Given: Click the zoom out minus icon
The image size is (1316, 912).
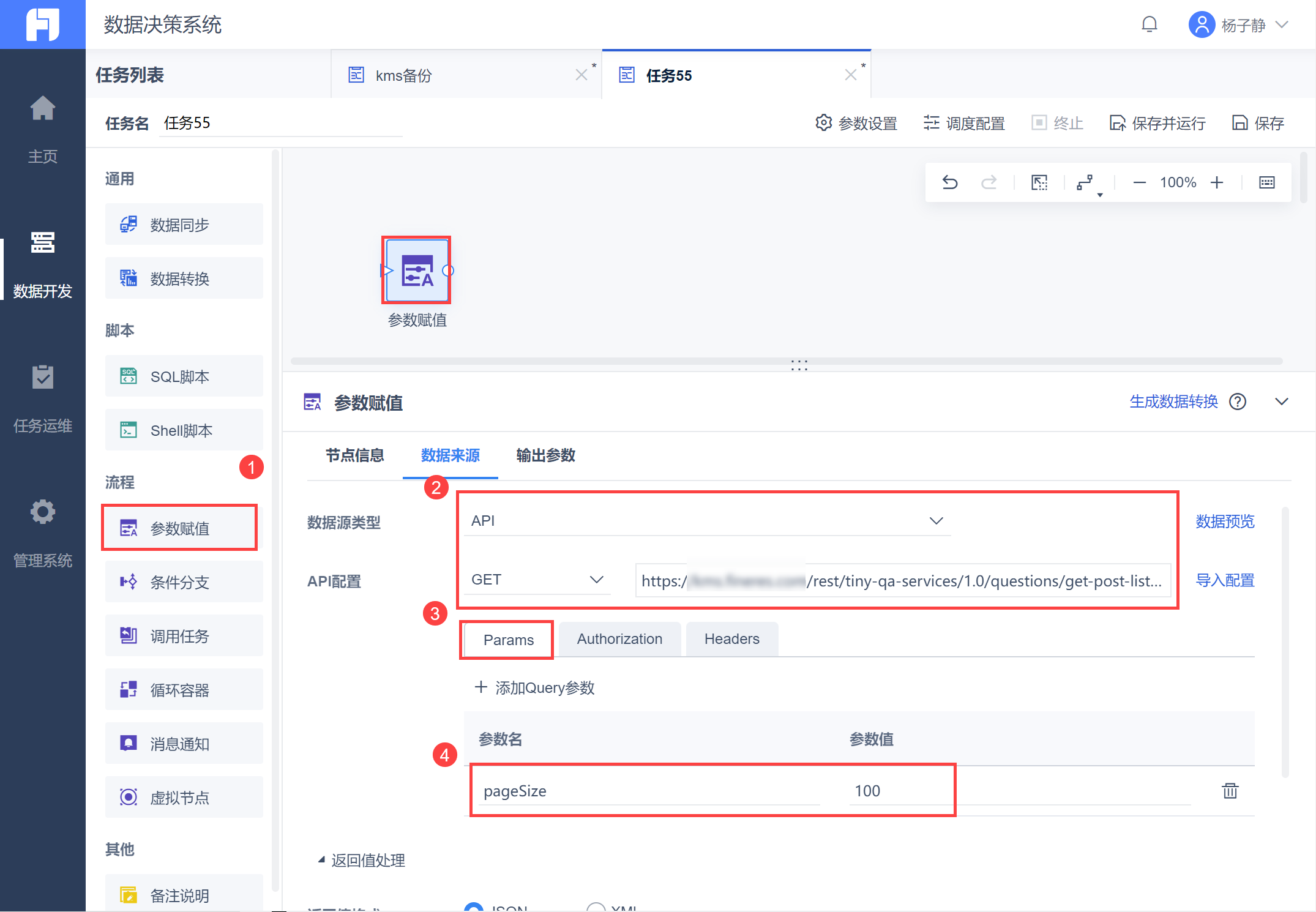Looking at the screenshot, I should (x=1139, y=182).
